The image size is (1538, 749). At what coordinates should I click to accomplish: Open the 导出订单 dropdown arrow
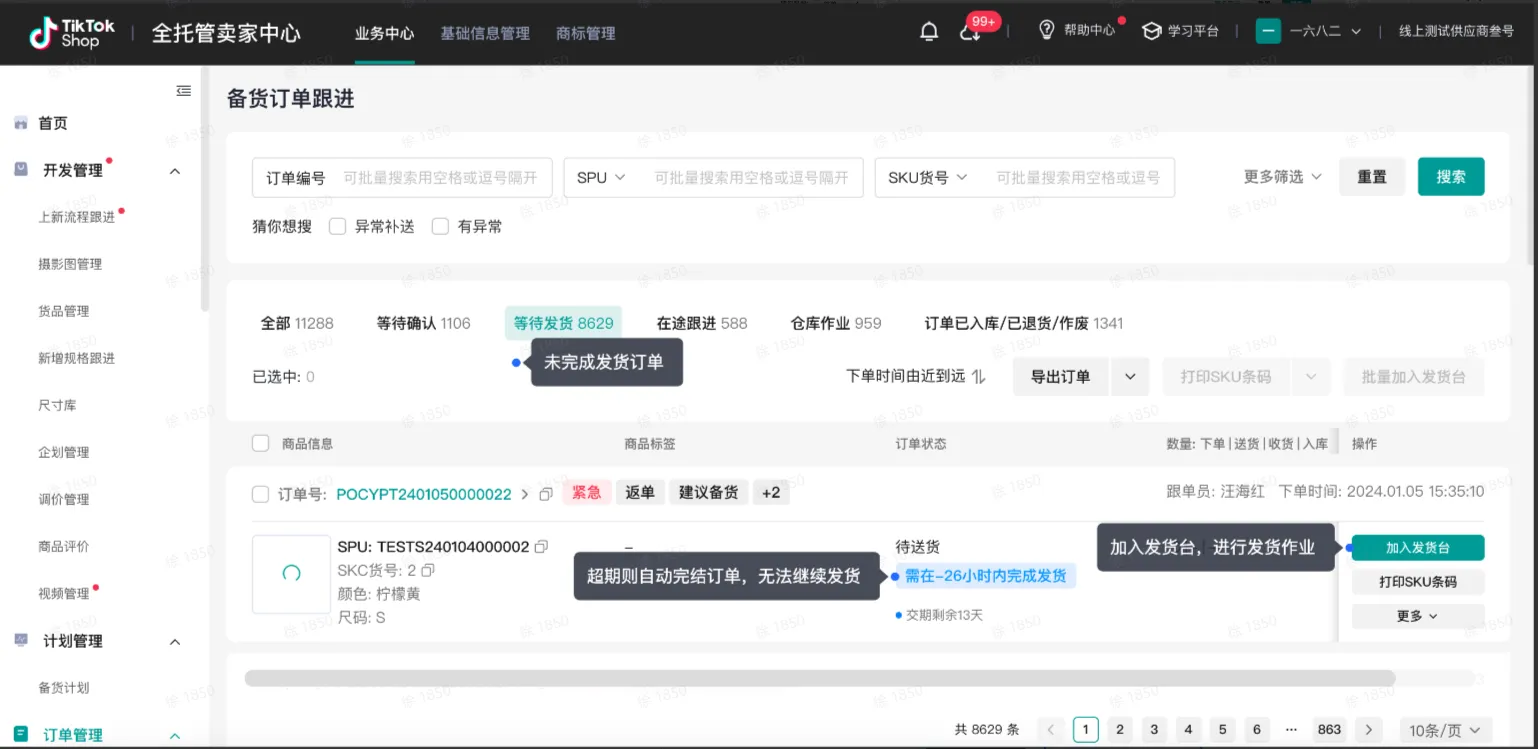point(1130,377)
